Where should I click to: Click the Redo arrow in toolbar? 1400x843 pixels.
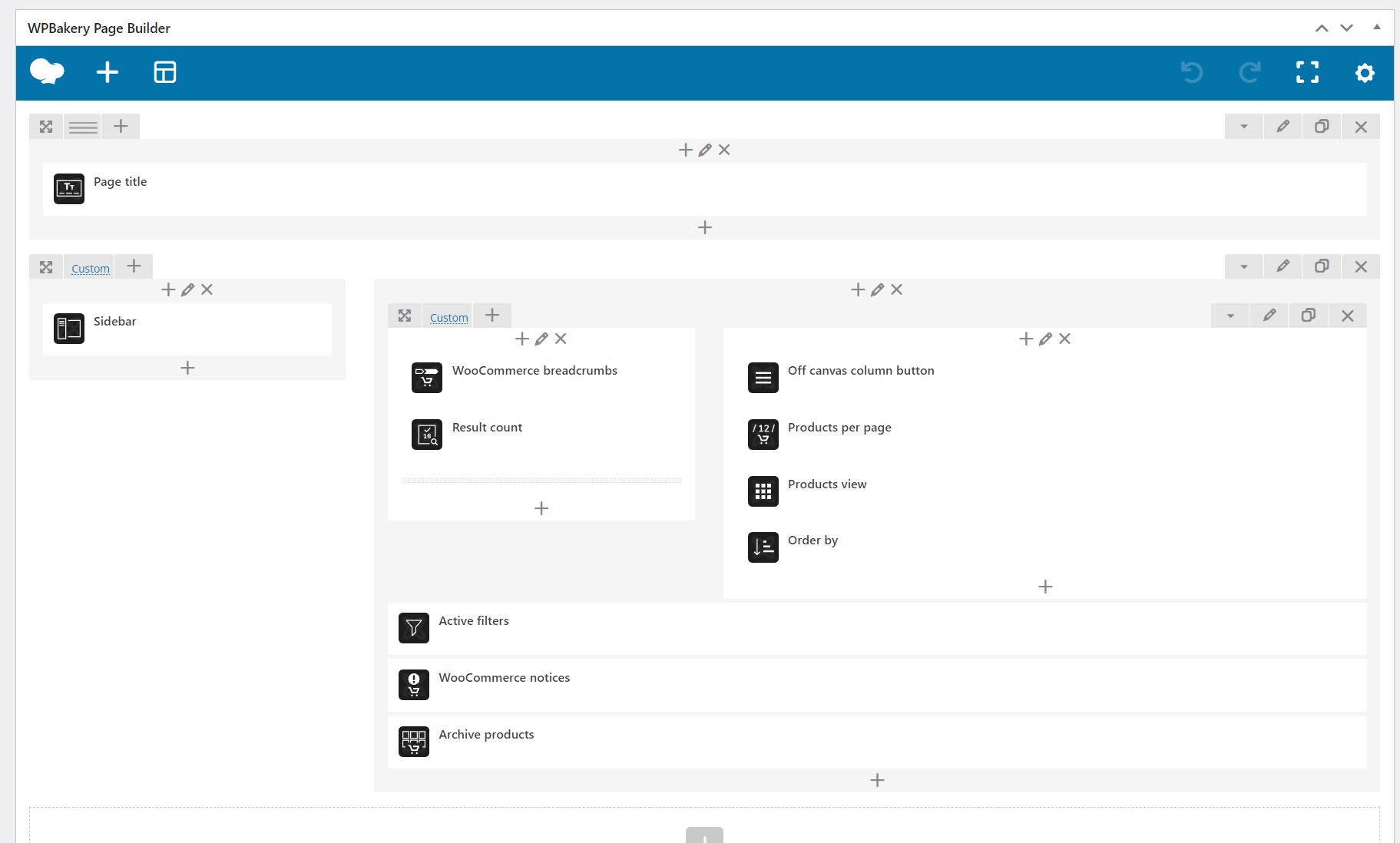pos(1249,72)
